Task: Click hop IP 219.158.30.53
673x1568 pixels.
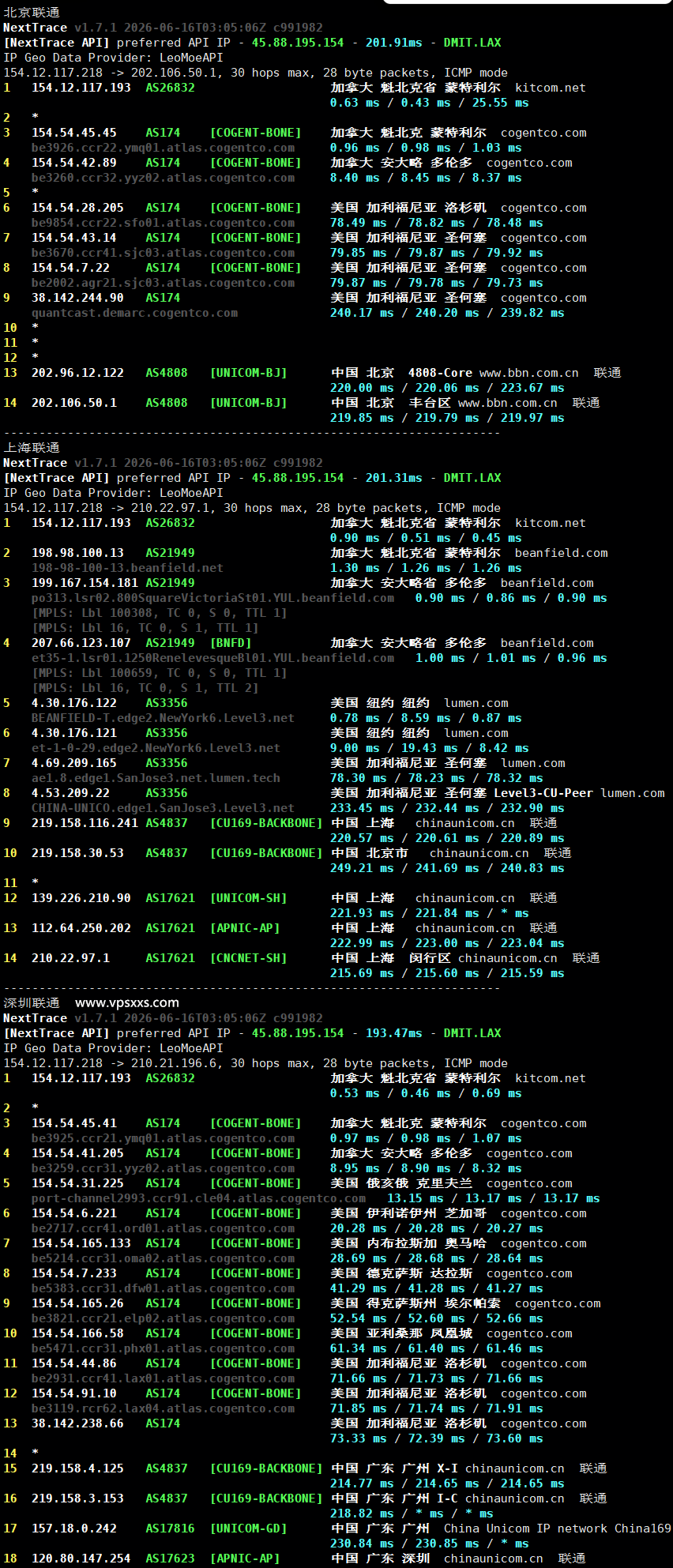Action: click(77, 853)
